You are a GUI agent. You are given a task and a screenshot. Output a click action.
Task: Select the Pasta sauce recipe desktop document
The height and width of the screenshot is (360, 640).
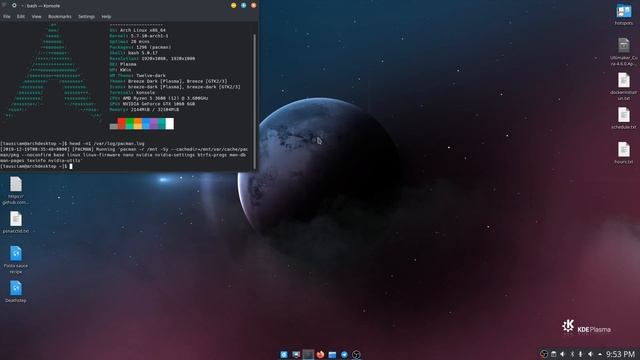coord(16,260)
